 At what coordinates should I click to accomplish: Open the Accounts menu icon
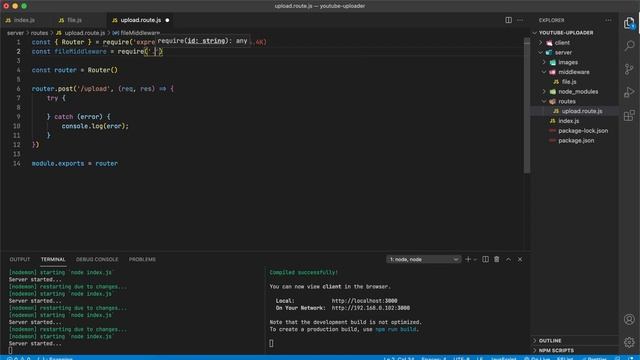click(629, 319)
